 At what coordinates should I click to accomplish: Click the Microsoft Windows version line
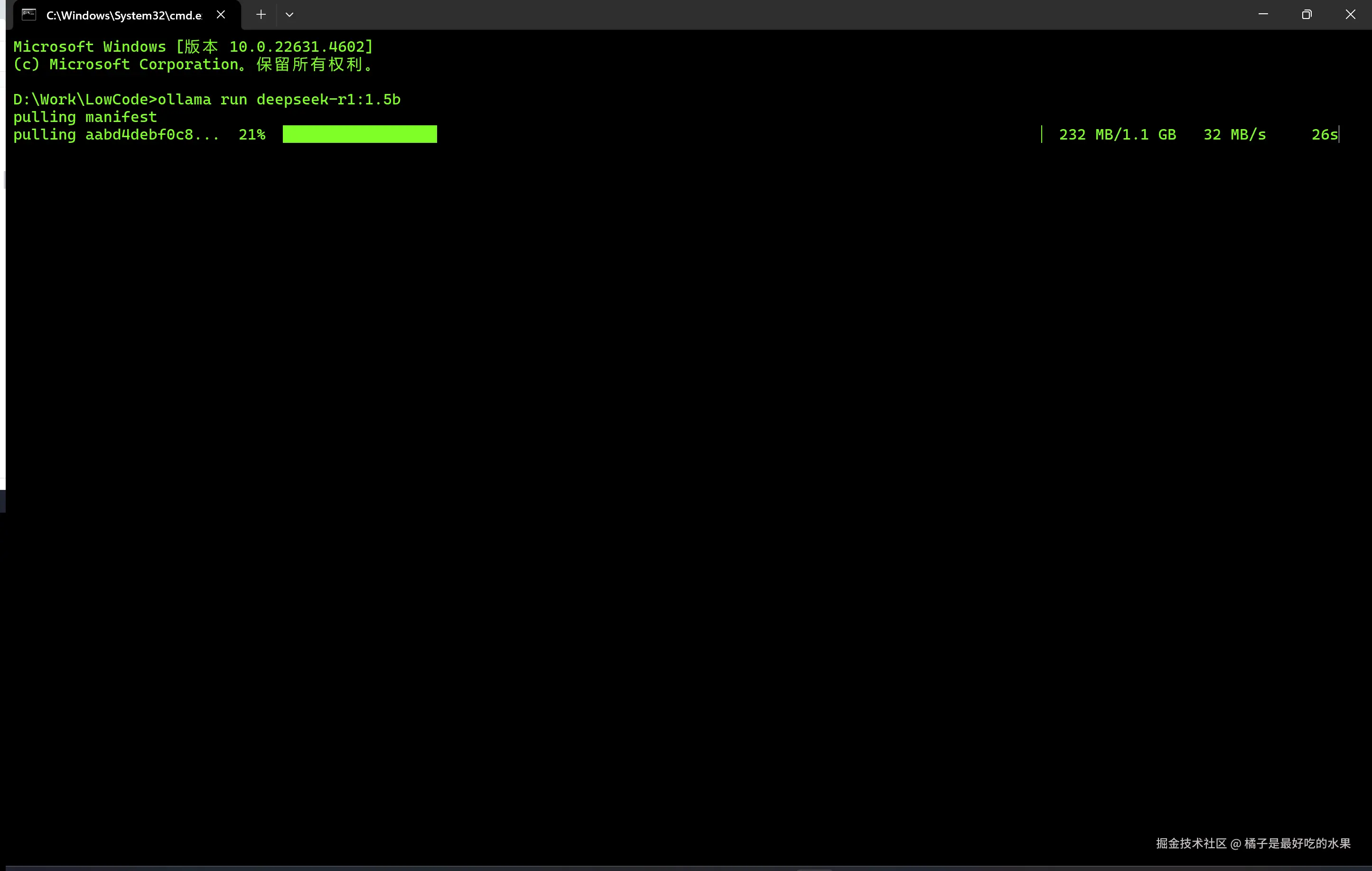click(x=193, y=47)
